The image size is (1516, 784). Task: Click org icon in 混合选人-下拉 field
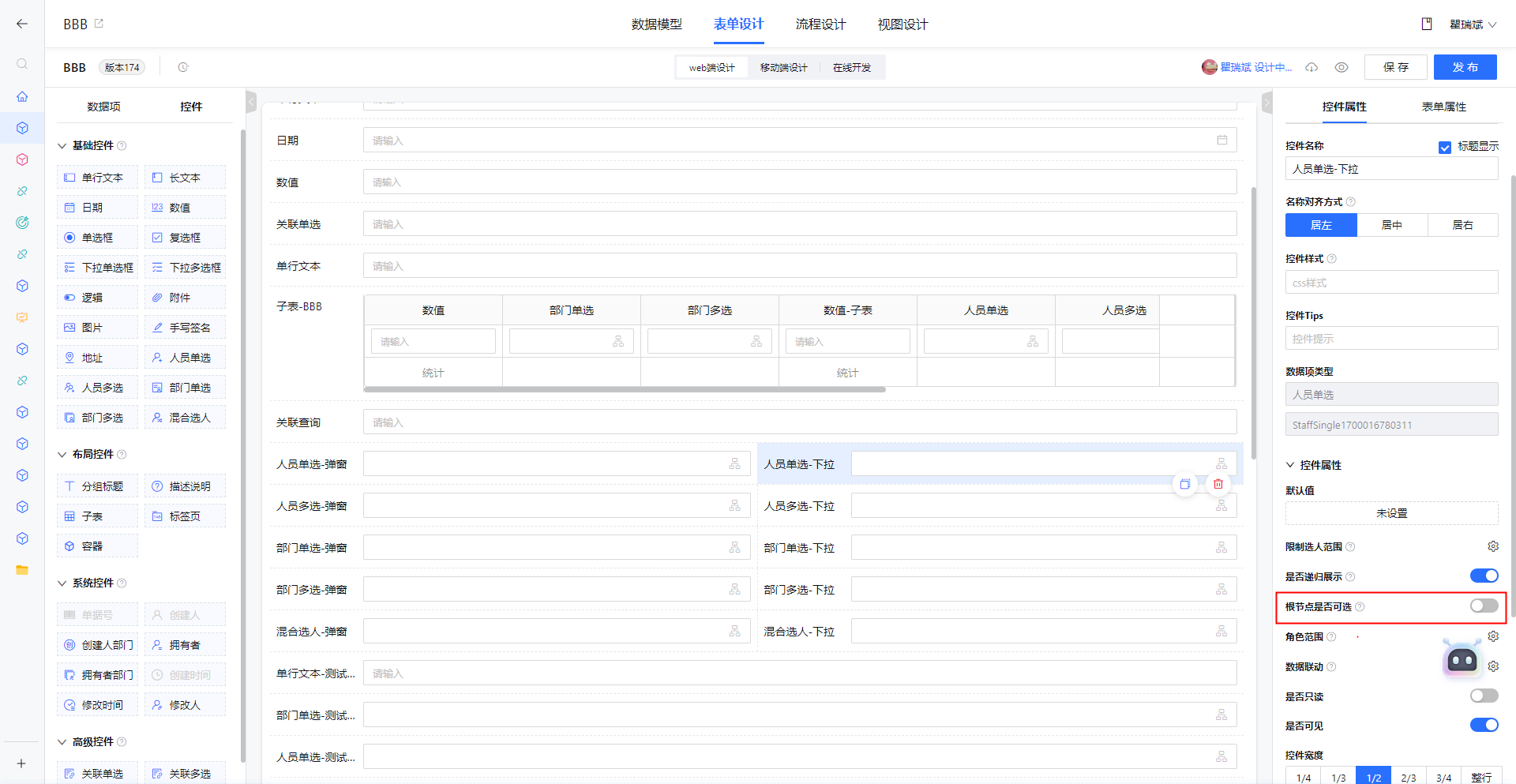(1221, 631)
